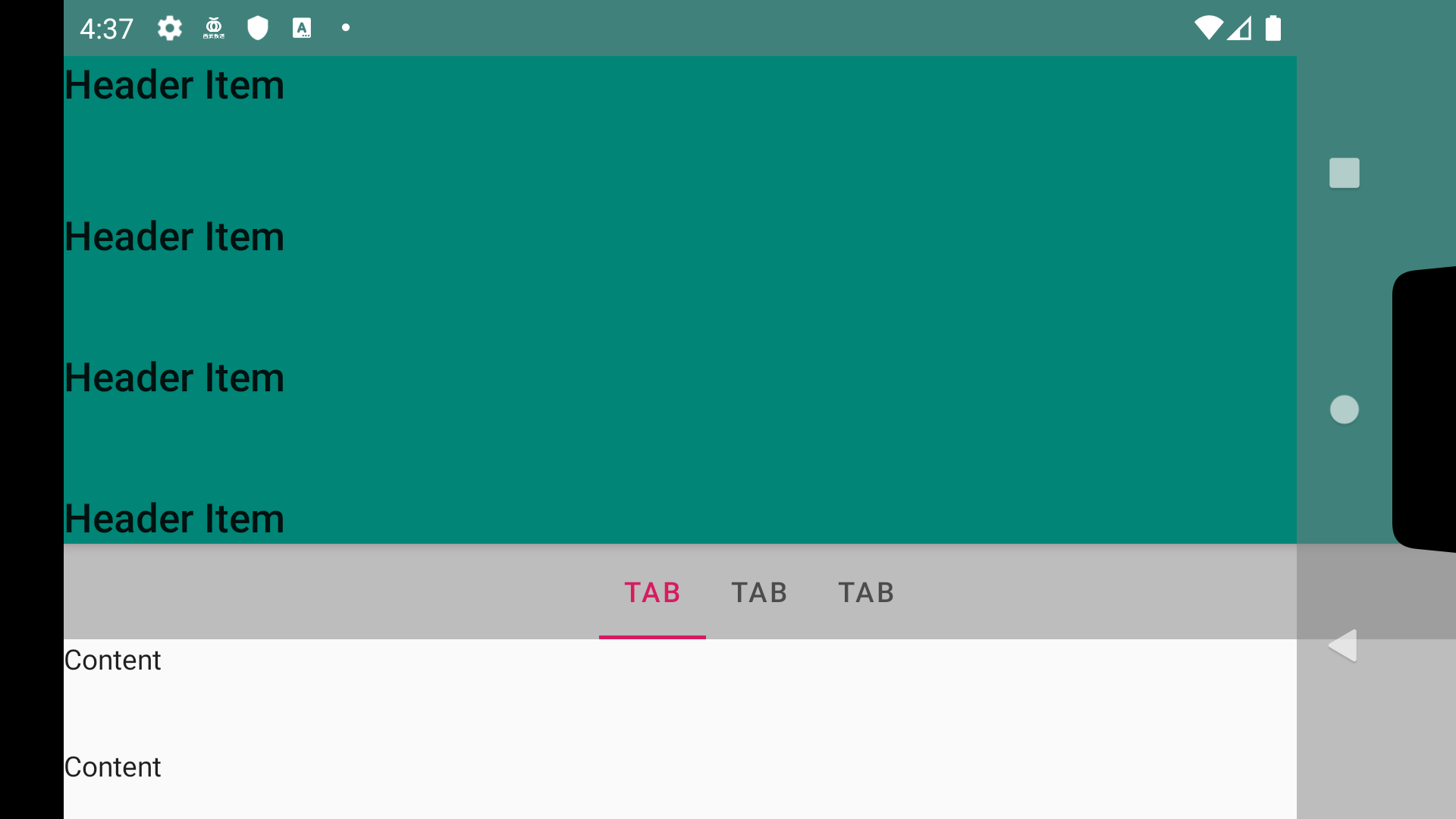Tap the settings gear status icon
1456x819 pixels.
point(170,29)
